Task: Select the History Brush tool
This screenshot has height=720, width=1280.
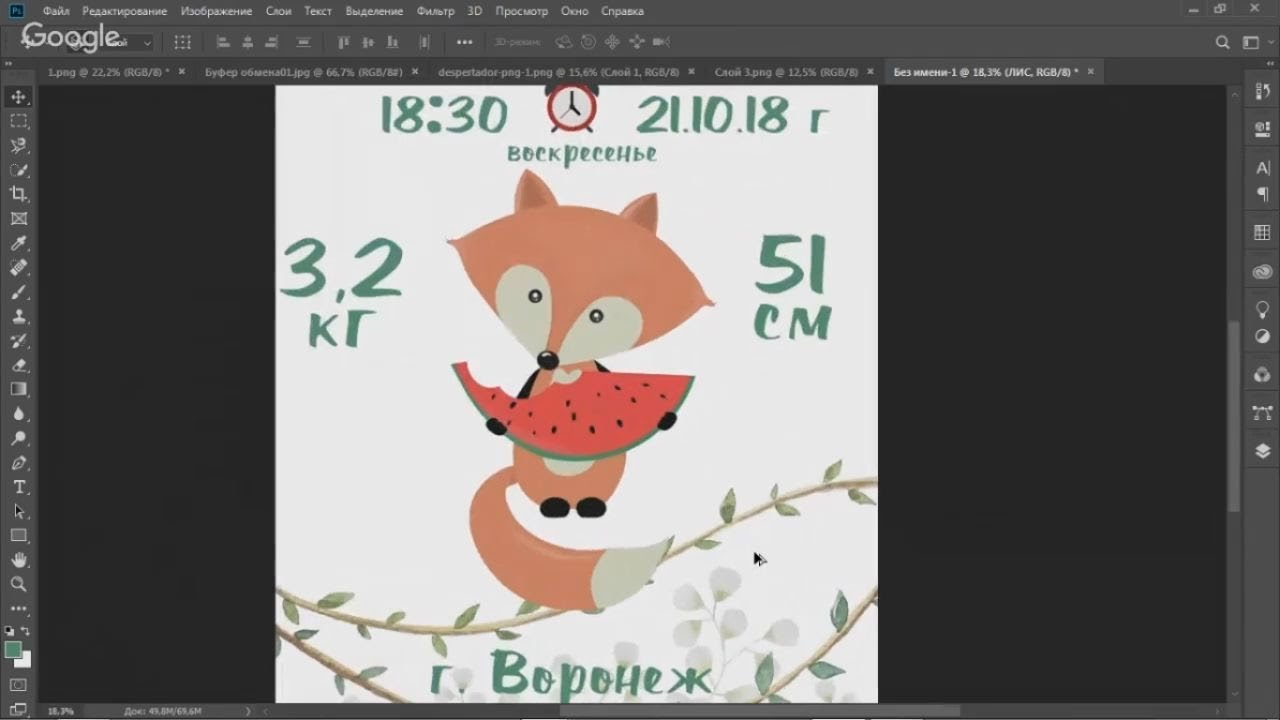Action: tap(19, 341)
